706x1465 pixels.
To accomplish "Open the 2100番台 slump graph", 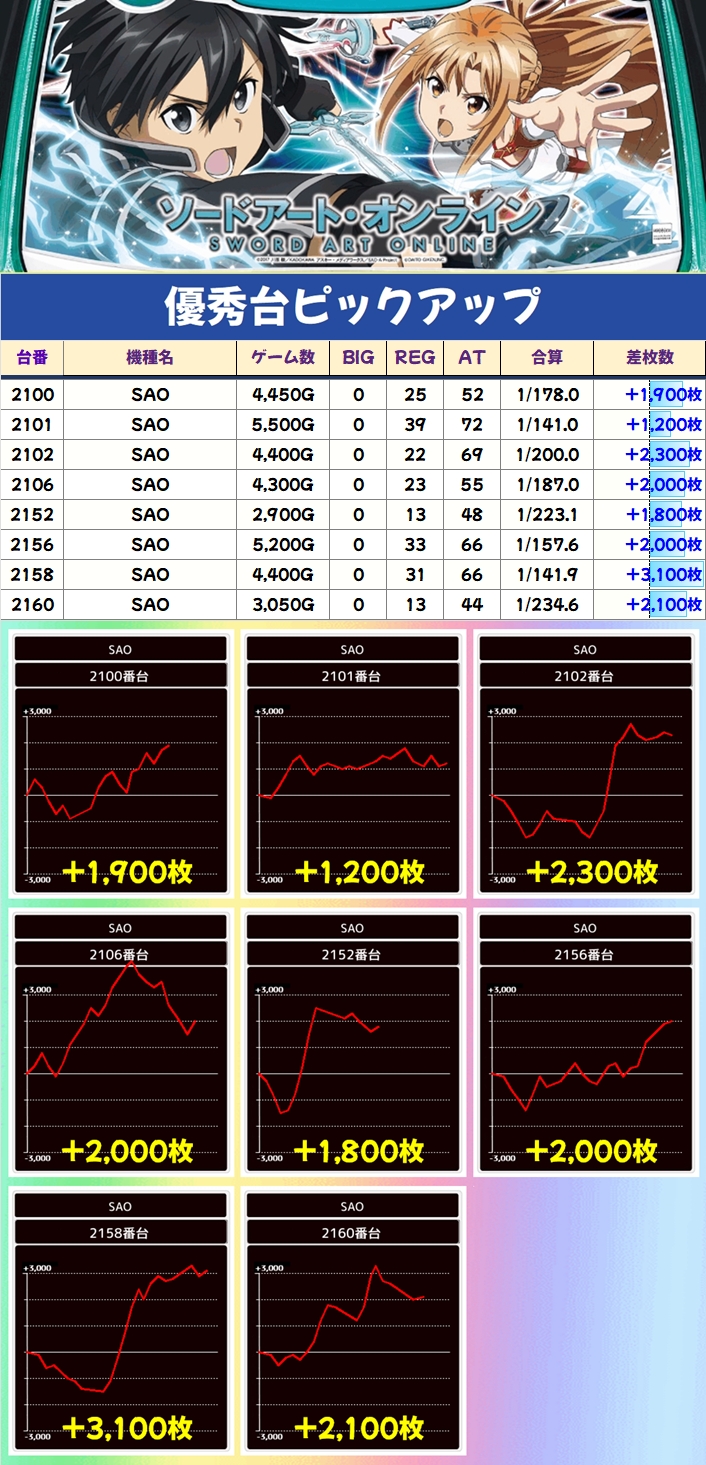I will 120,780.
